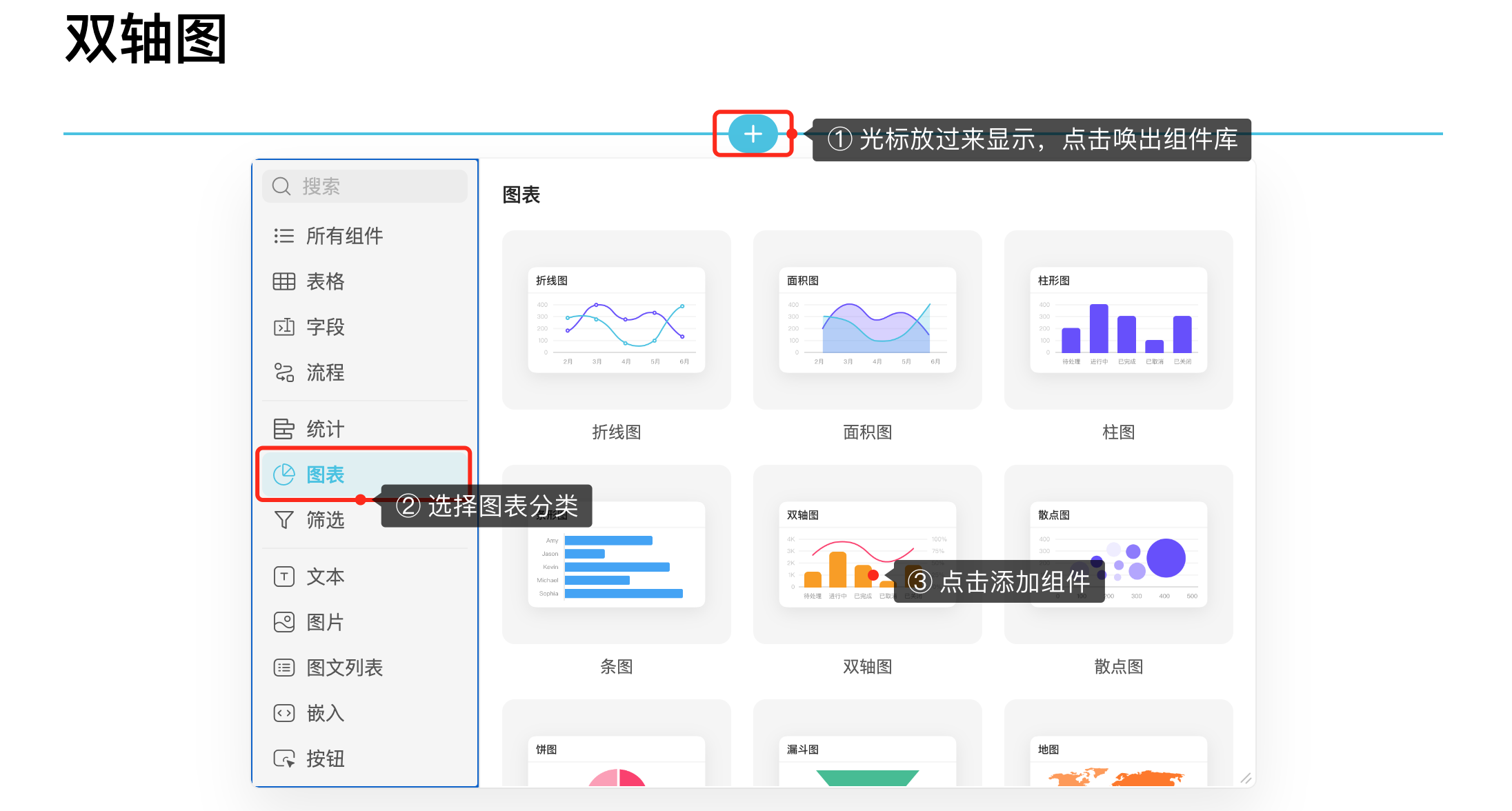Open the 统计 category

coord(365,429)
